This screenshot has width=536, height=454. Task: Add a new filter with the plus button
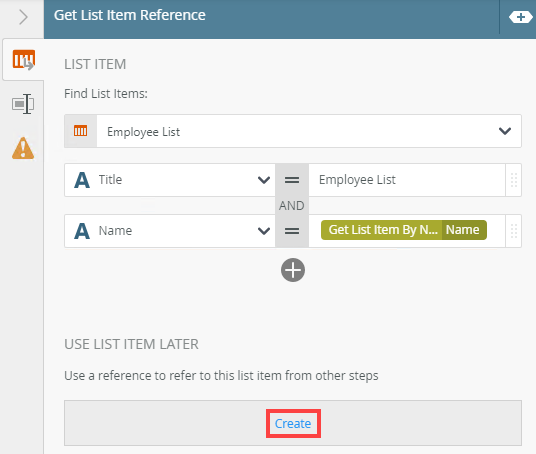point(293,270)
